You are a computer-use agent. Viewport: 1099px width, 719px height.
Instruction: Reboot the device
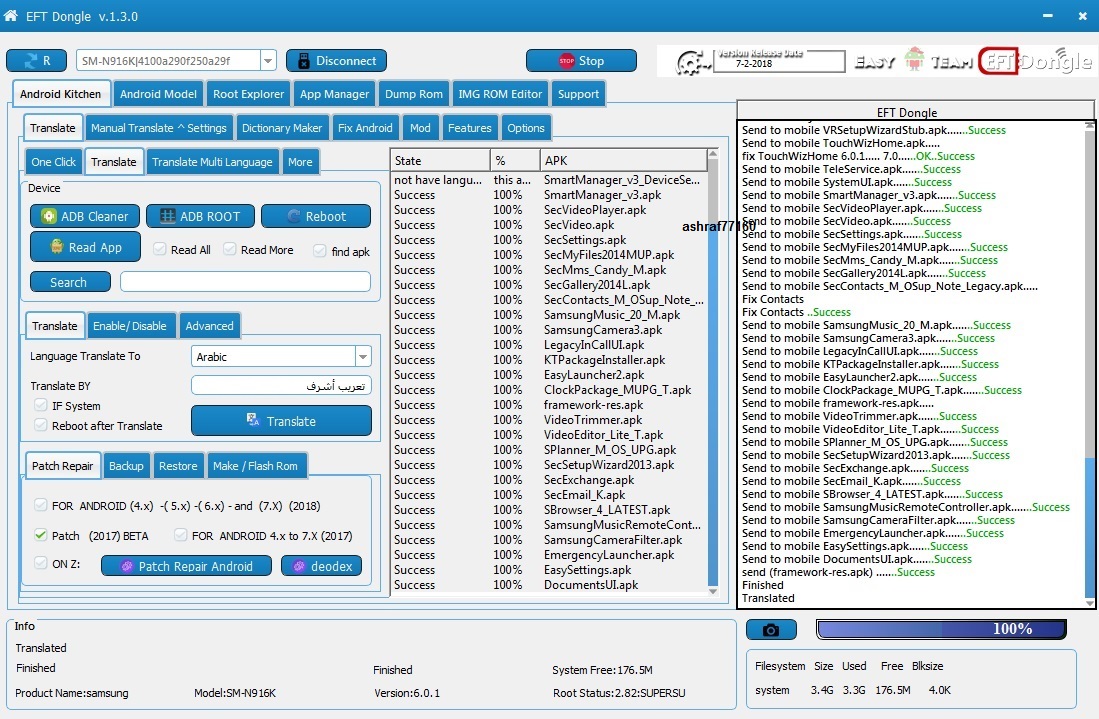tap(315, 217)
